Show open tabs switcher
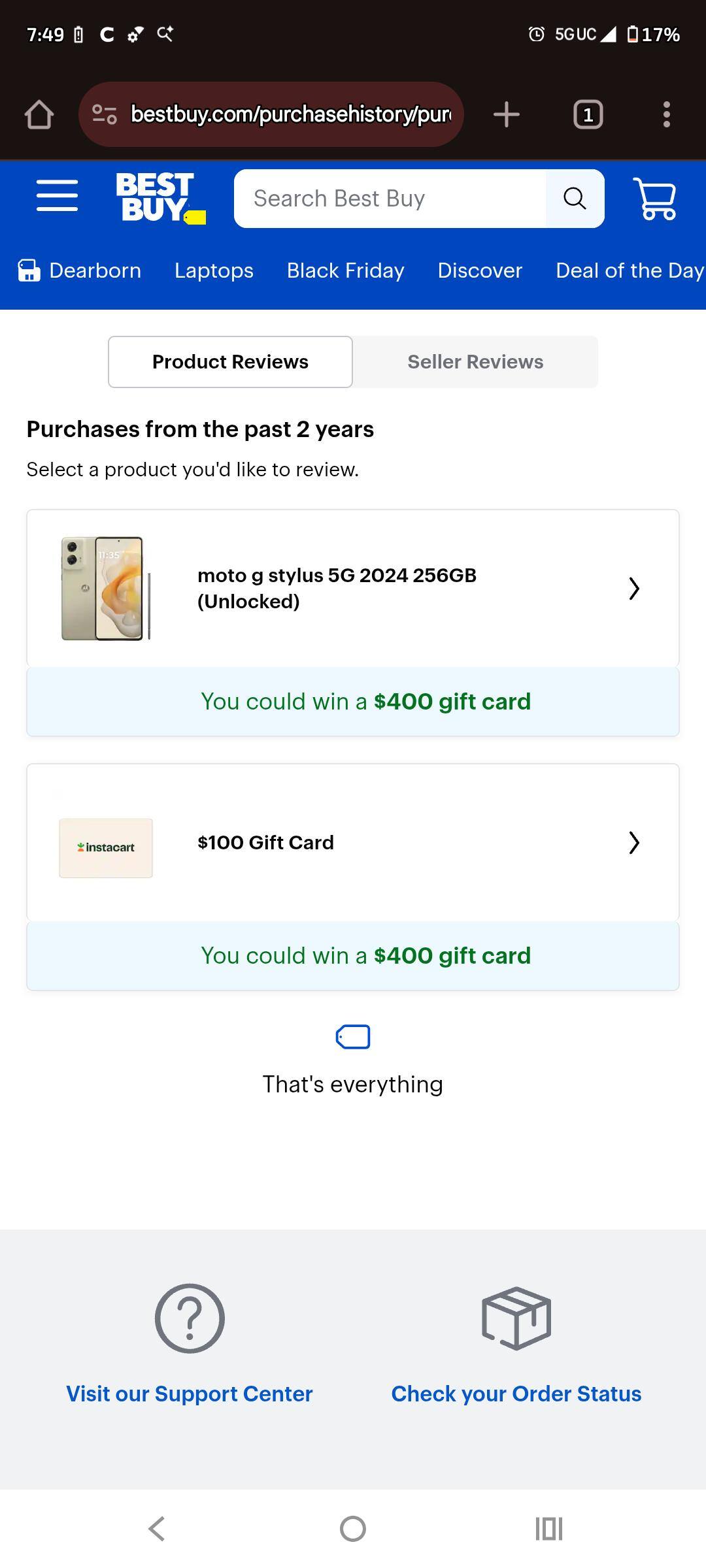 tap(588, 115)
